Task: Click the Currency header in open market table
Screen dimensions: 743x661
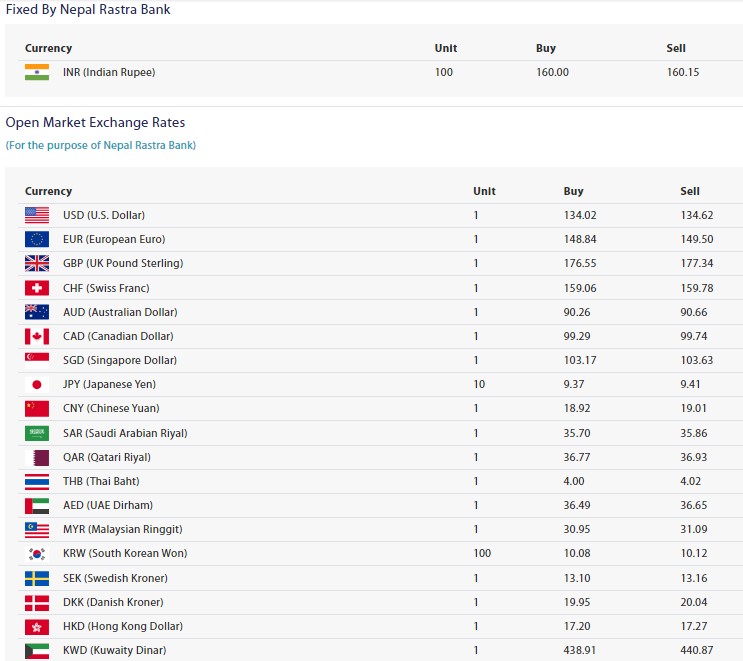Action: coord(49,191)
